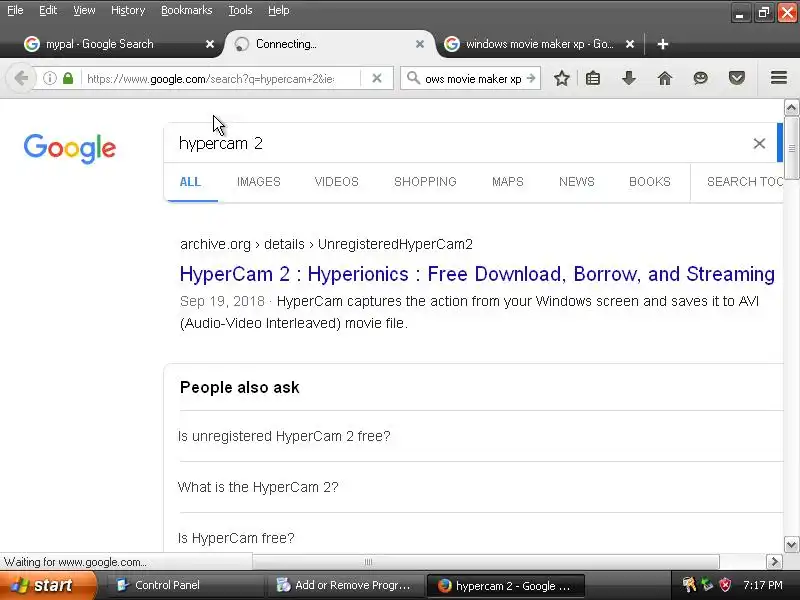The width and height of the screenshot is (800, 600).
Task: Select the NEWS search tab
Action: click(x=577, y=182)
